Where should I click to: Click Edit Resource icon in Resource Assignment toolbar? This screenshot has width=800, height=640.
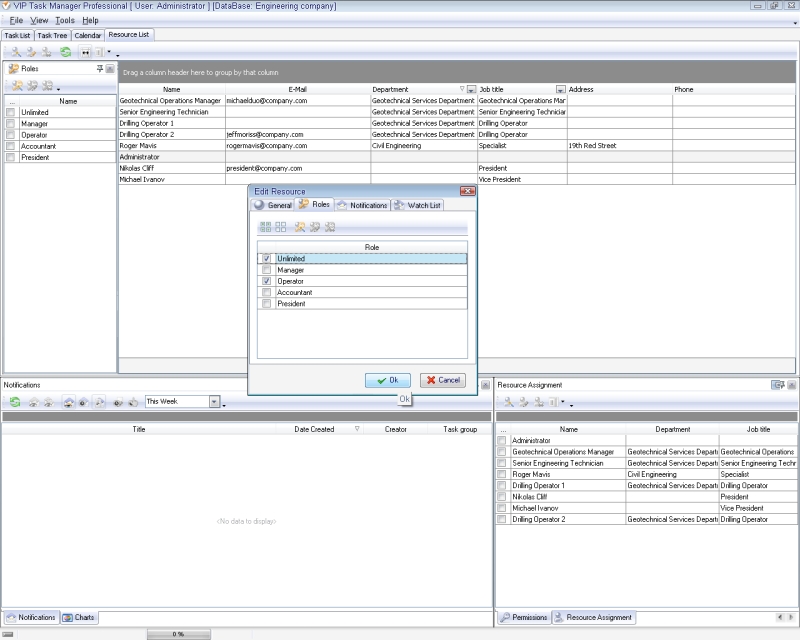point(523,402)
